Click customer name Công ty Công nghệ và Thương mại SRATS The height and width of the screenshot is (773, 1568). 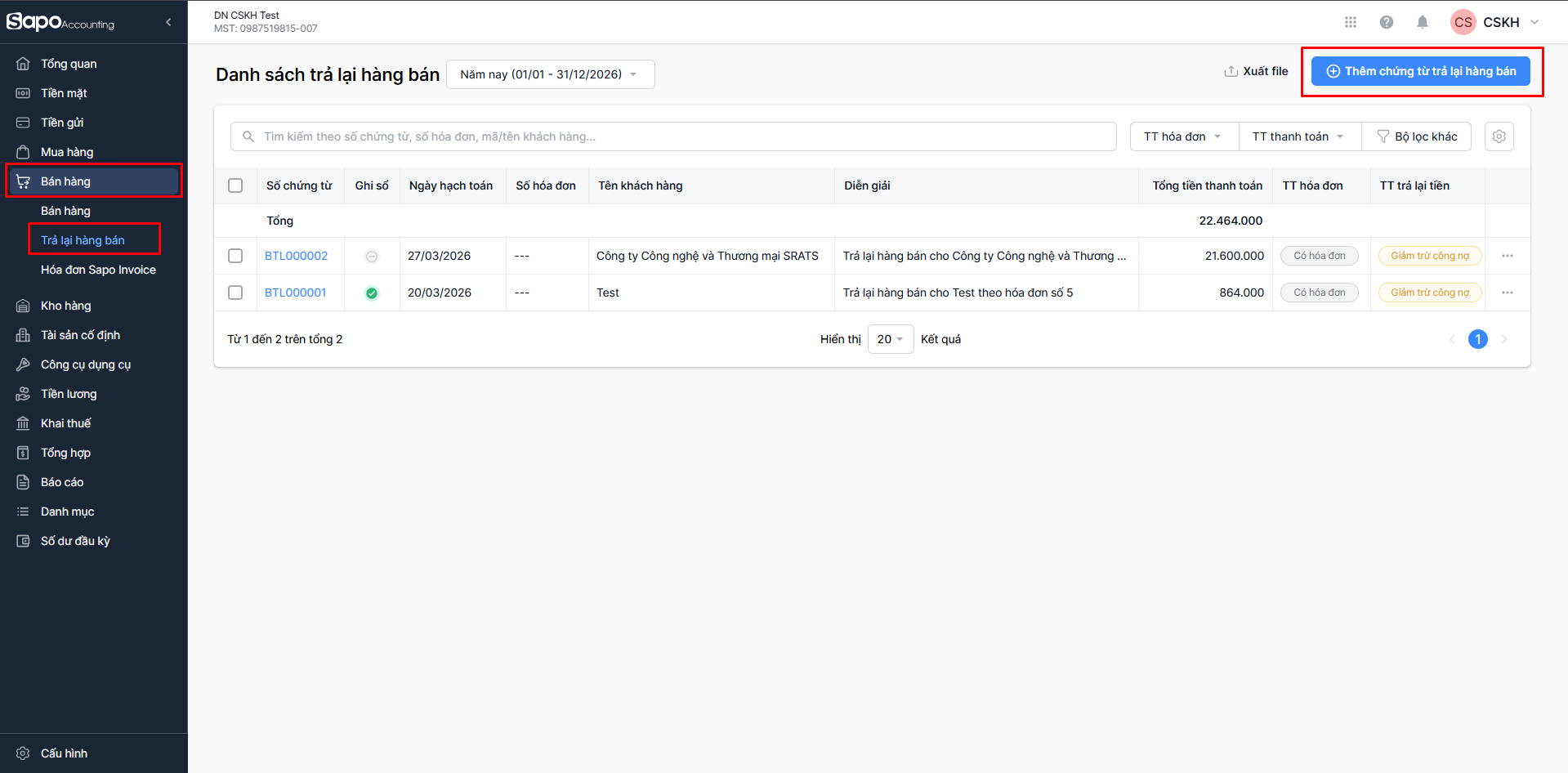[x=708, y=256]
